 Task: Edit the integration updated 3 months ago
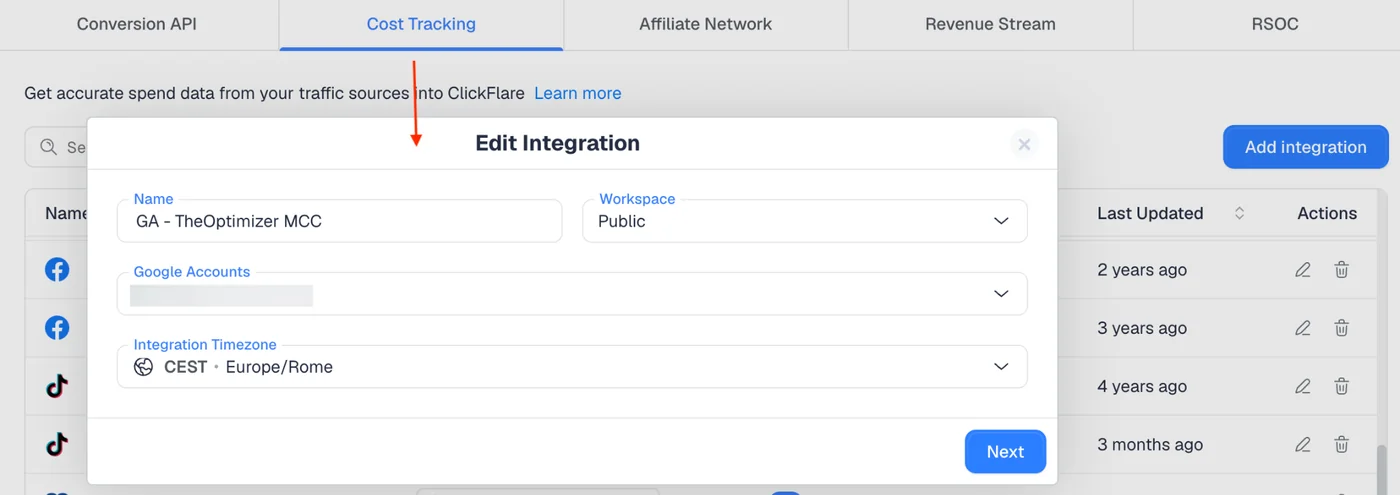click(x=1302, y=444)
